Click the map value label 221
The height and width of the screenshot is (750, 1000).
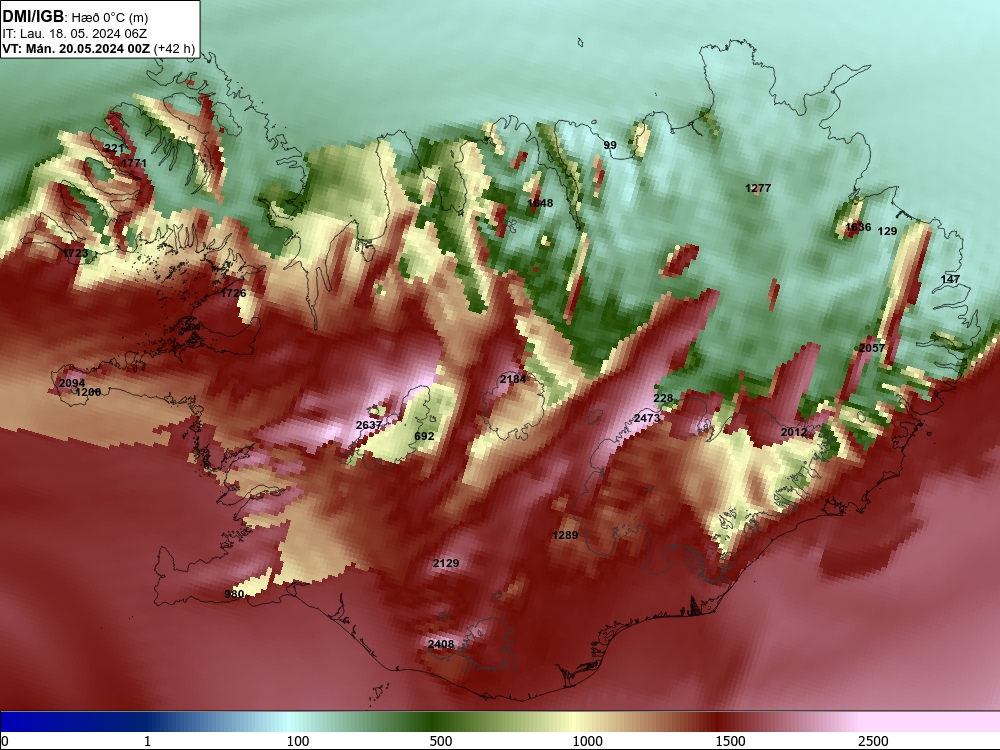pos(114,149)
